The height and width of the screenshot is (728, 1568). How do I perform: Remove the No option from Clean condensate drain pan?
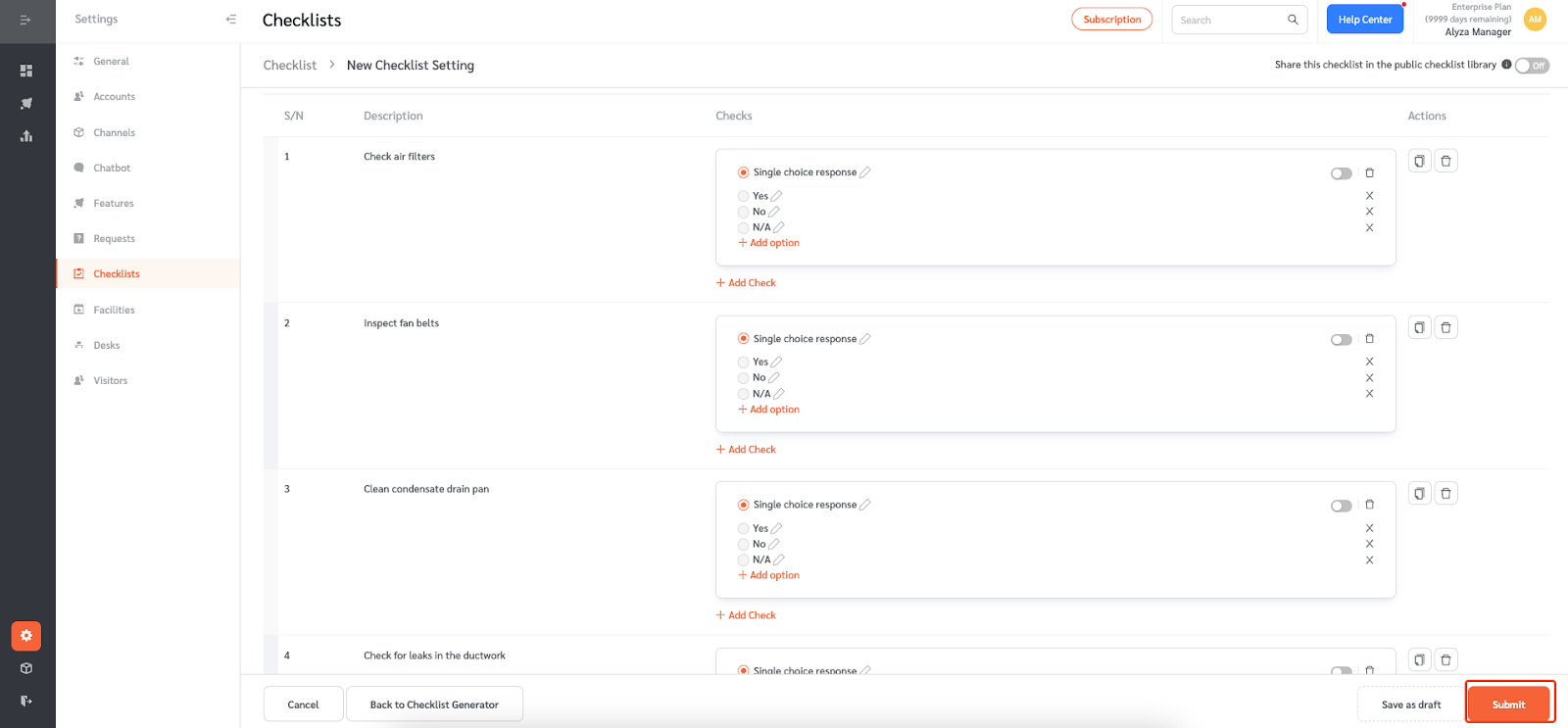(x=1370, y=544)
